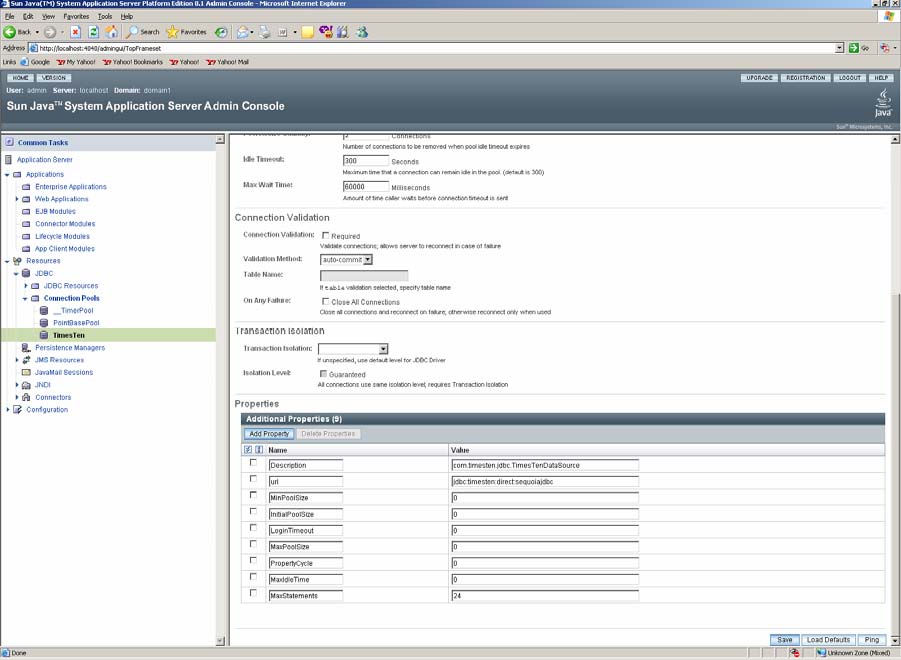
Task: Select the MinPoolSize property row checkbox
Action: tap(253, 495)
